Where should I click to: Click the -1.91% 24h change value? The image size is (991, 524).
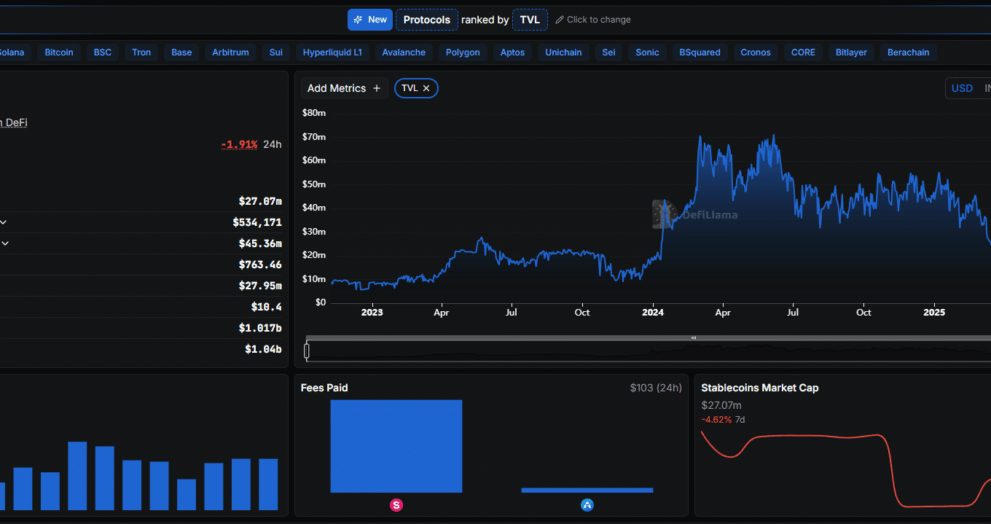(239, 144)
